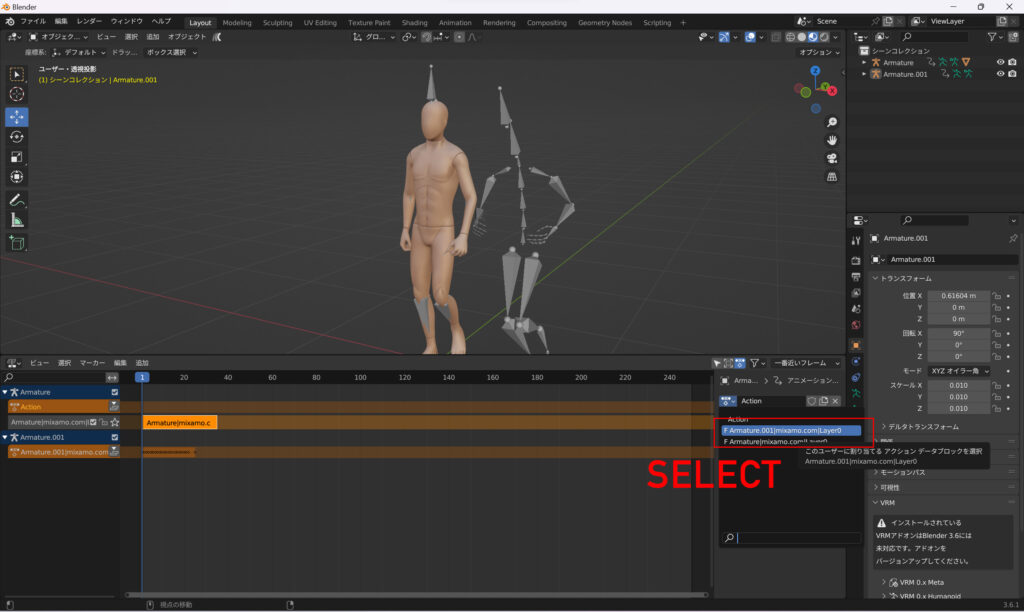Uncheck the Armature checkbox in the NLA editor
The image size is (1024, 612).
115,392
